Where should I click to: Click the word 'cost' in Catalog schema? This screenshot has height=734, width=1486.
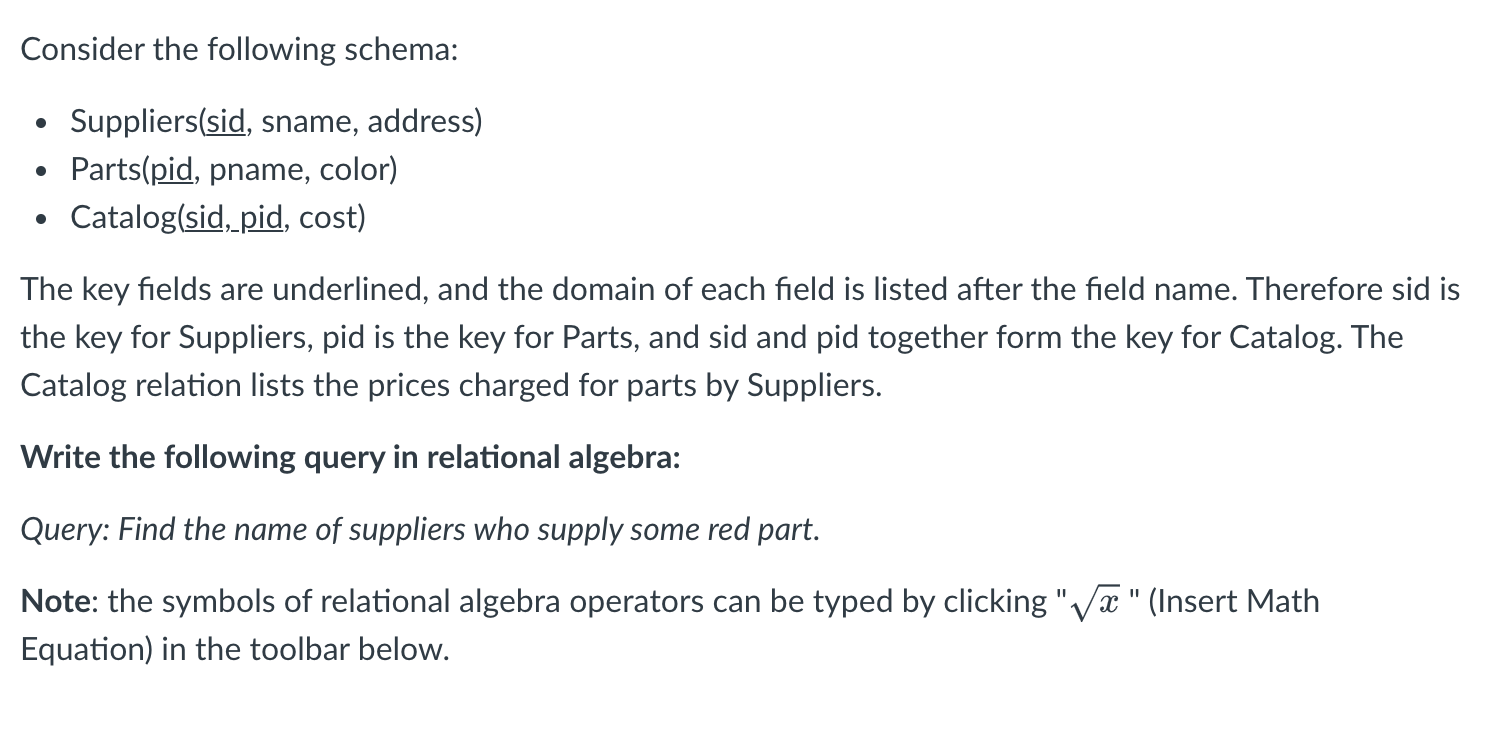pos(327,217)
